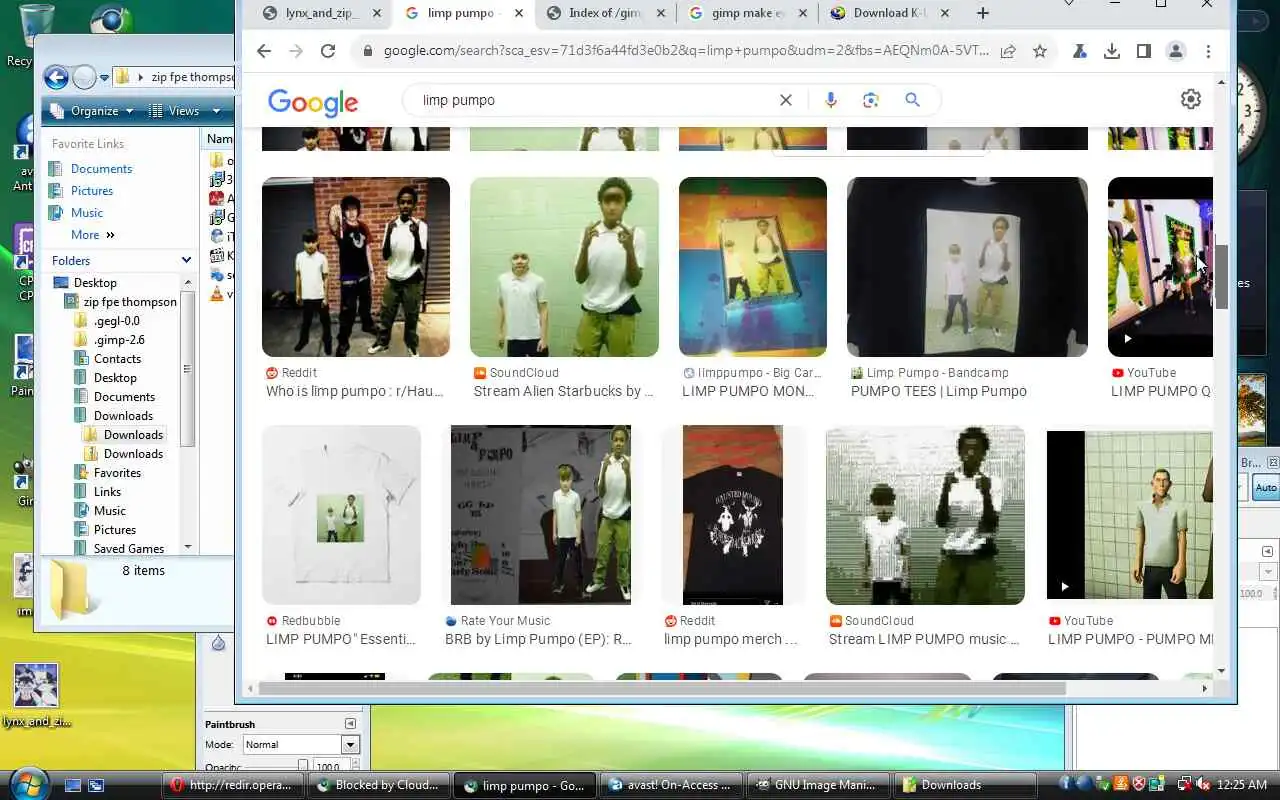Start Google voice search microphone
Screen dimensions: 1280x800
(x=830, y=100)
